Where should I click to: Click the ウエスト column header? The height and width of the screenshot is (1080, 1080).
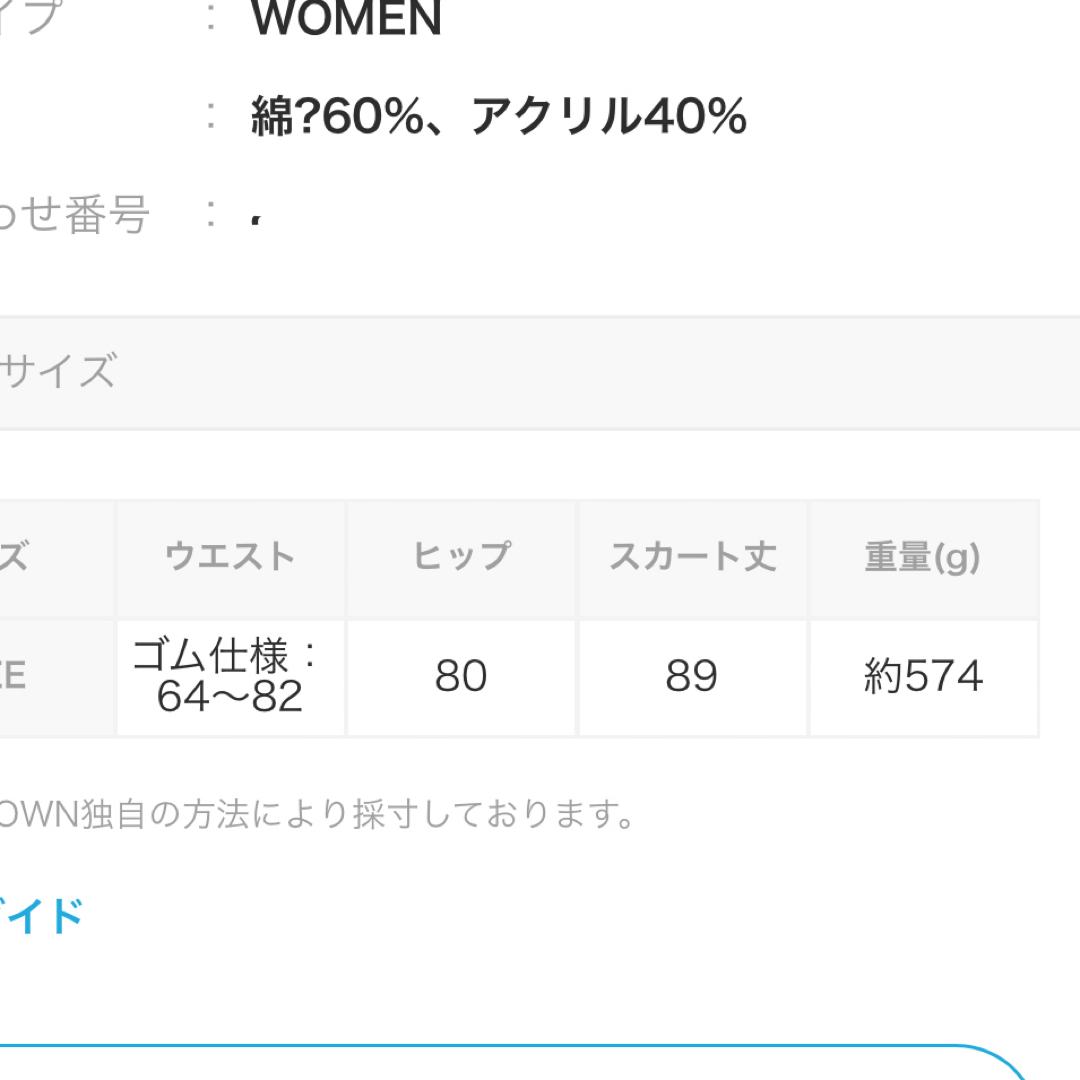coord(230,558)
